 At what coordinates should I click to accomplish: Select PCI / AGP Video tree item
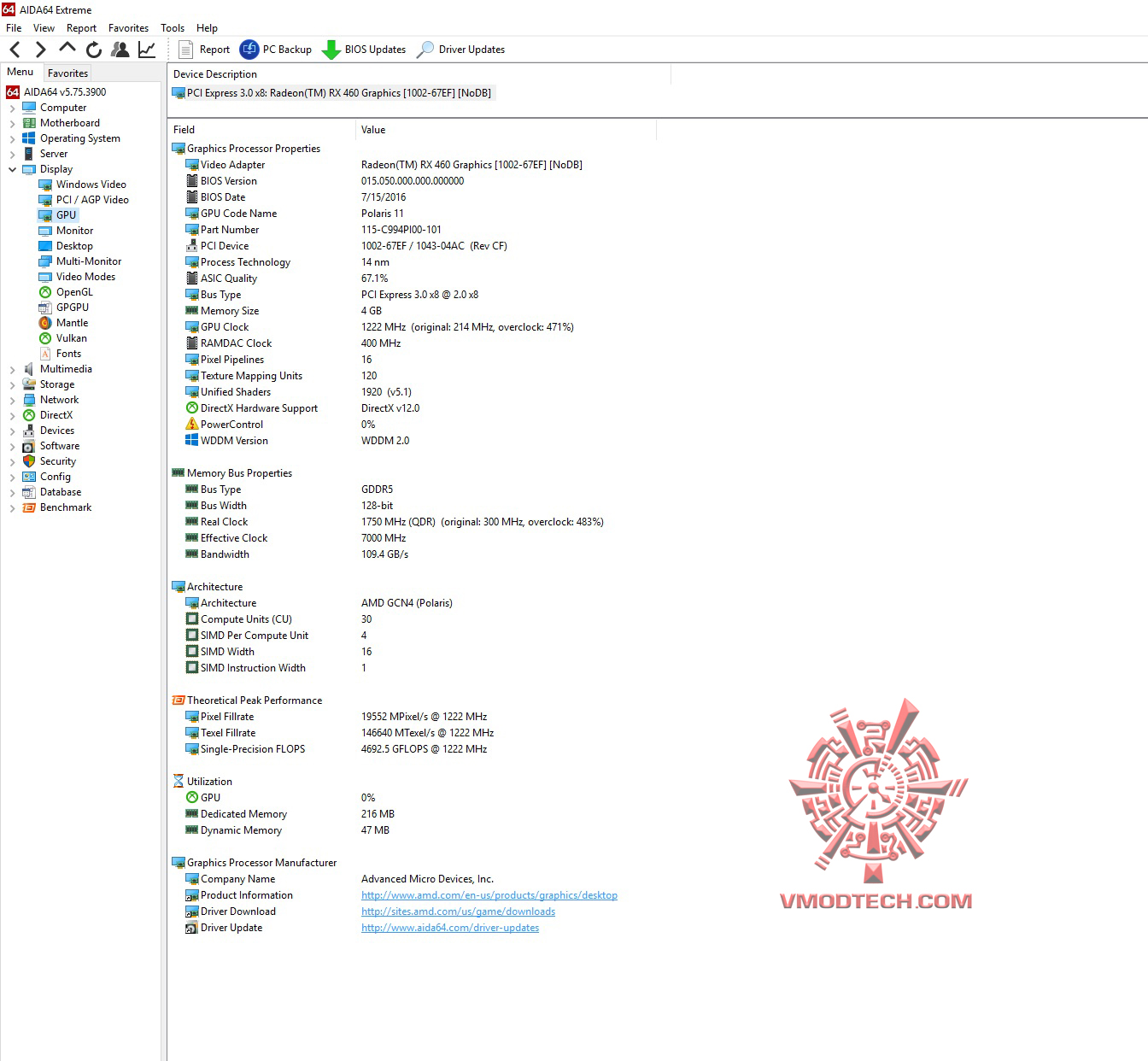coord(92,200)
